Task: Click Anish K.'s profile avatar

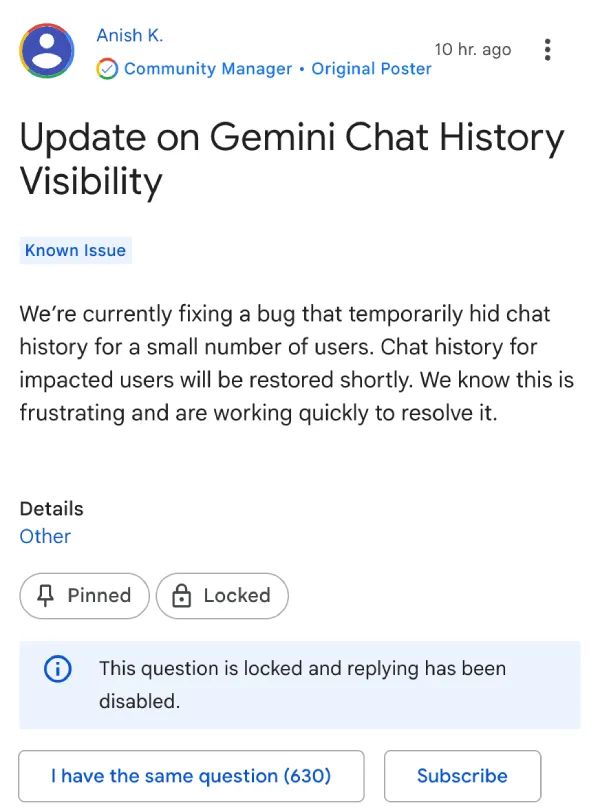Action: (x=47, y=50)
